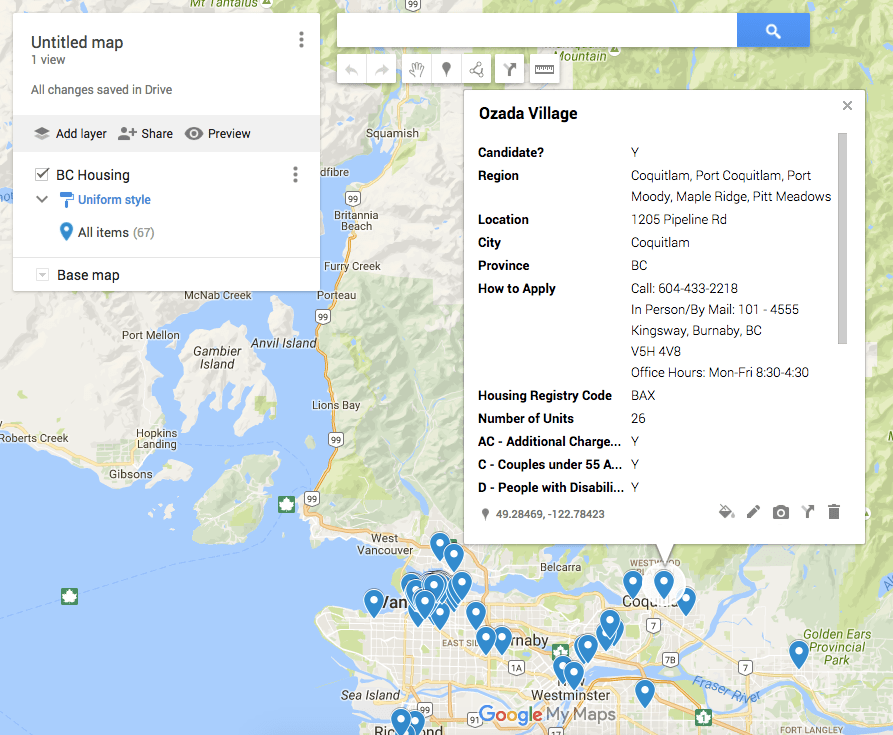
Task: Open Uniform style settings
Action: pos(105,200)
